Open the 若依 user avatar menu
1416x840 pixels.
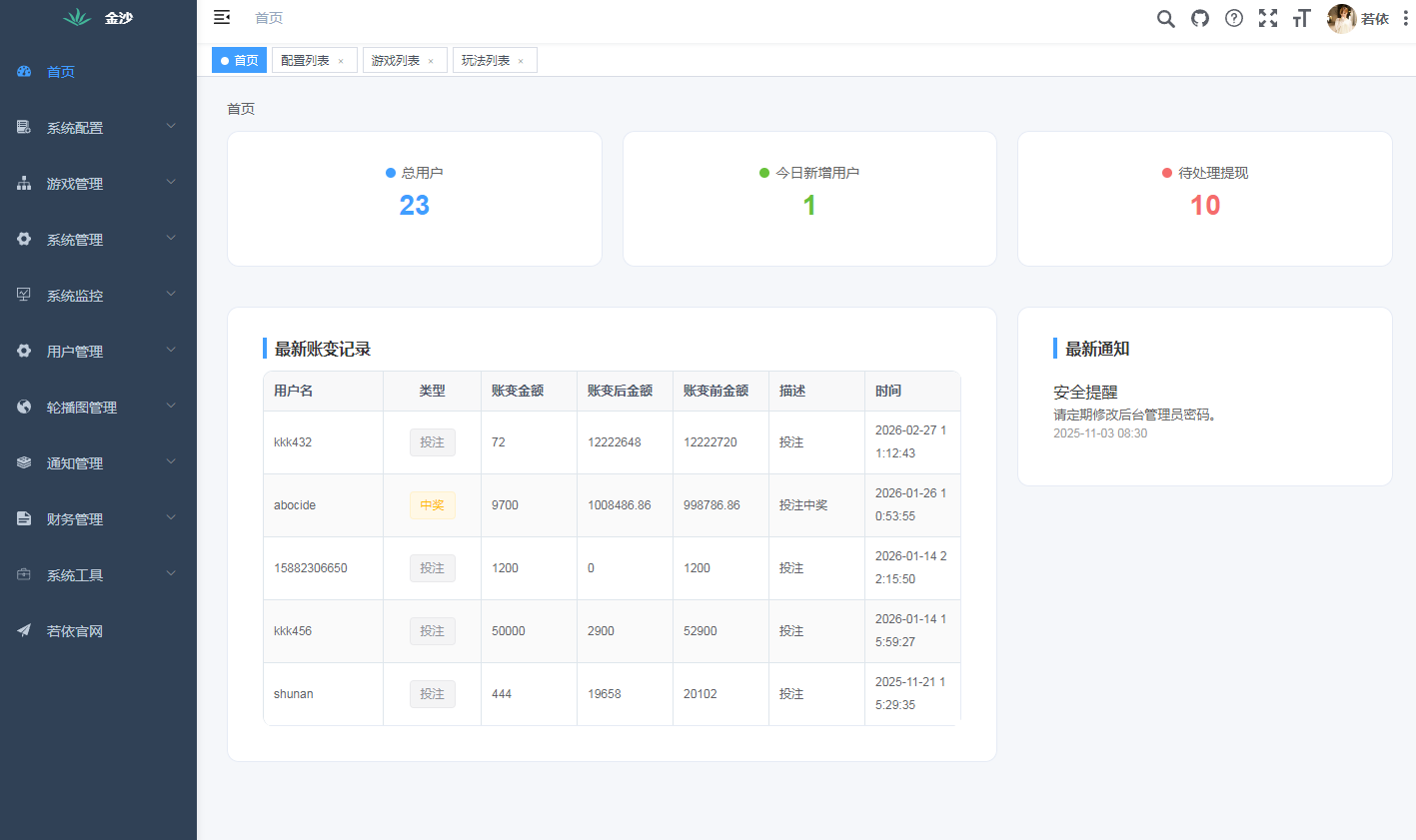click(1342, 18)
